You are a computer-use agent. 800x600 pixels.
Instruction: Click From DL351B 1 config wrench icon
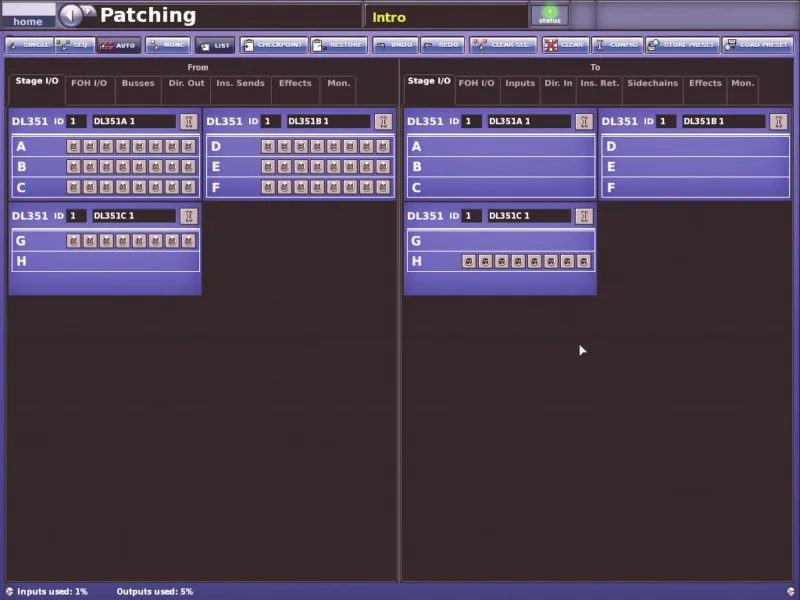coord(383,121)
